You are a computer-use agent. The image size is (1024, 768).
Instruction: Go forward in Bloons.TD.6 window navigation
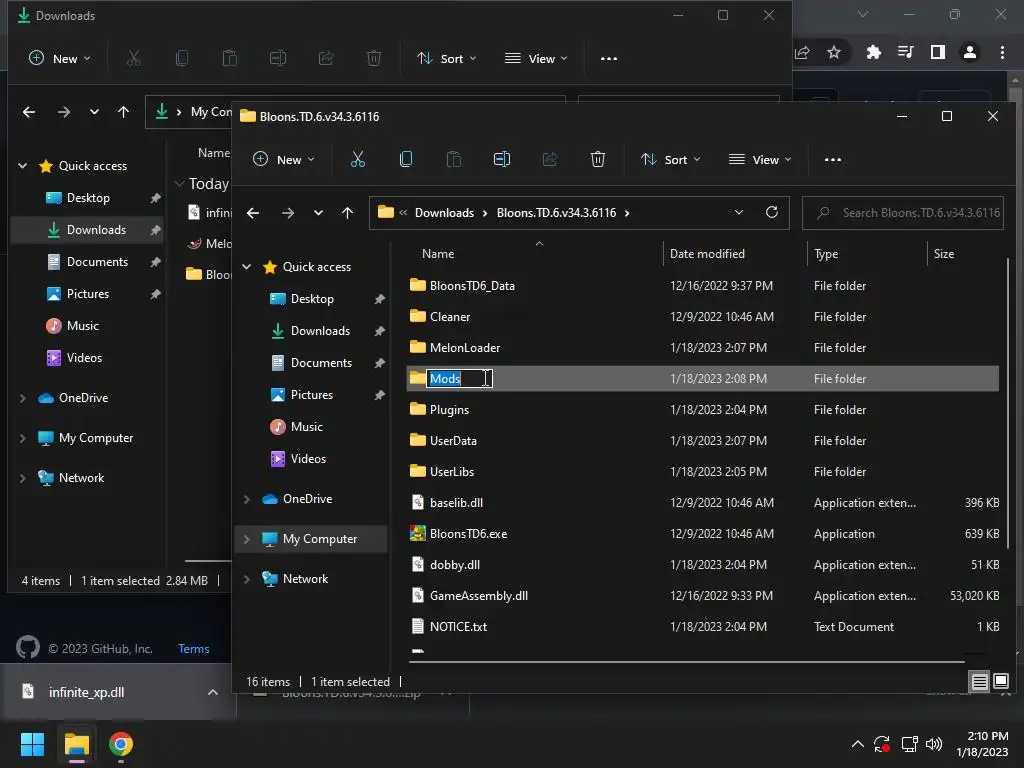click(x=287, y=213)
